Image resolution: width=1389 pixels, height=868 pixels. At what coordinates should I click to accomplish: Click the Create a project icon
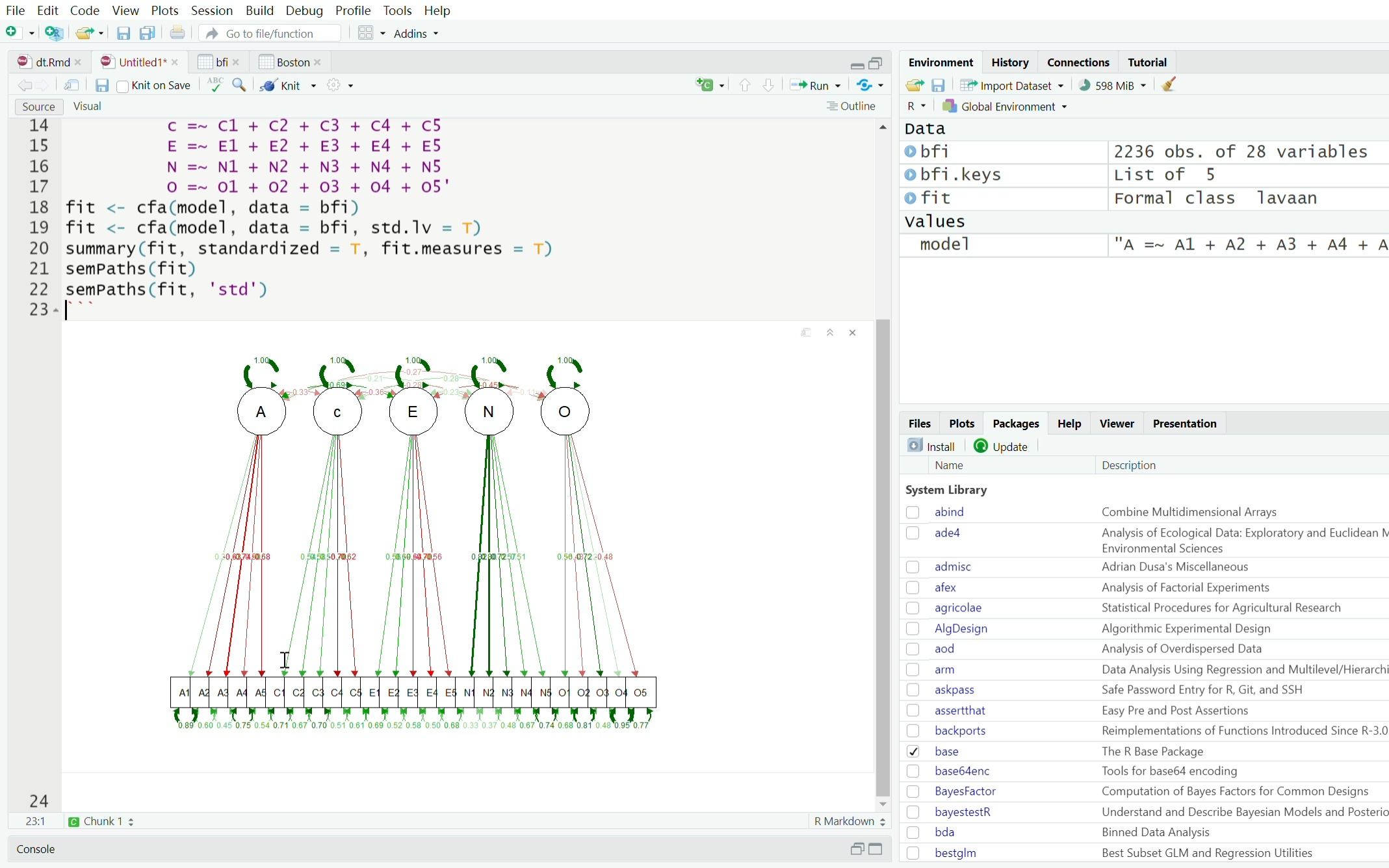coord(54,32)
